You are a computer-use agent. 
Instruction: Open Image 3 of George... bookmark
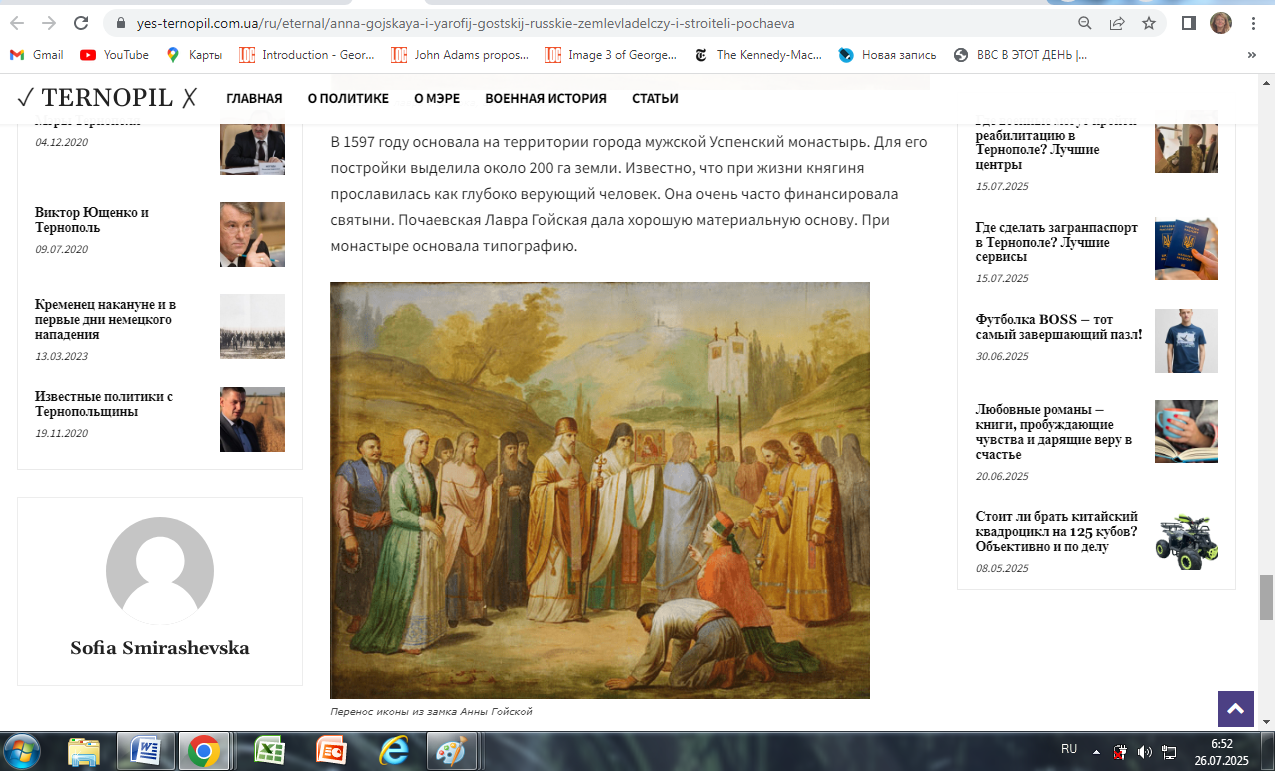click(610, 55)
